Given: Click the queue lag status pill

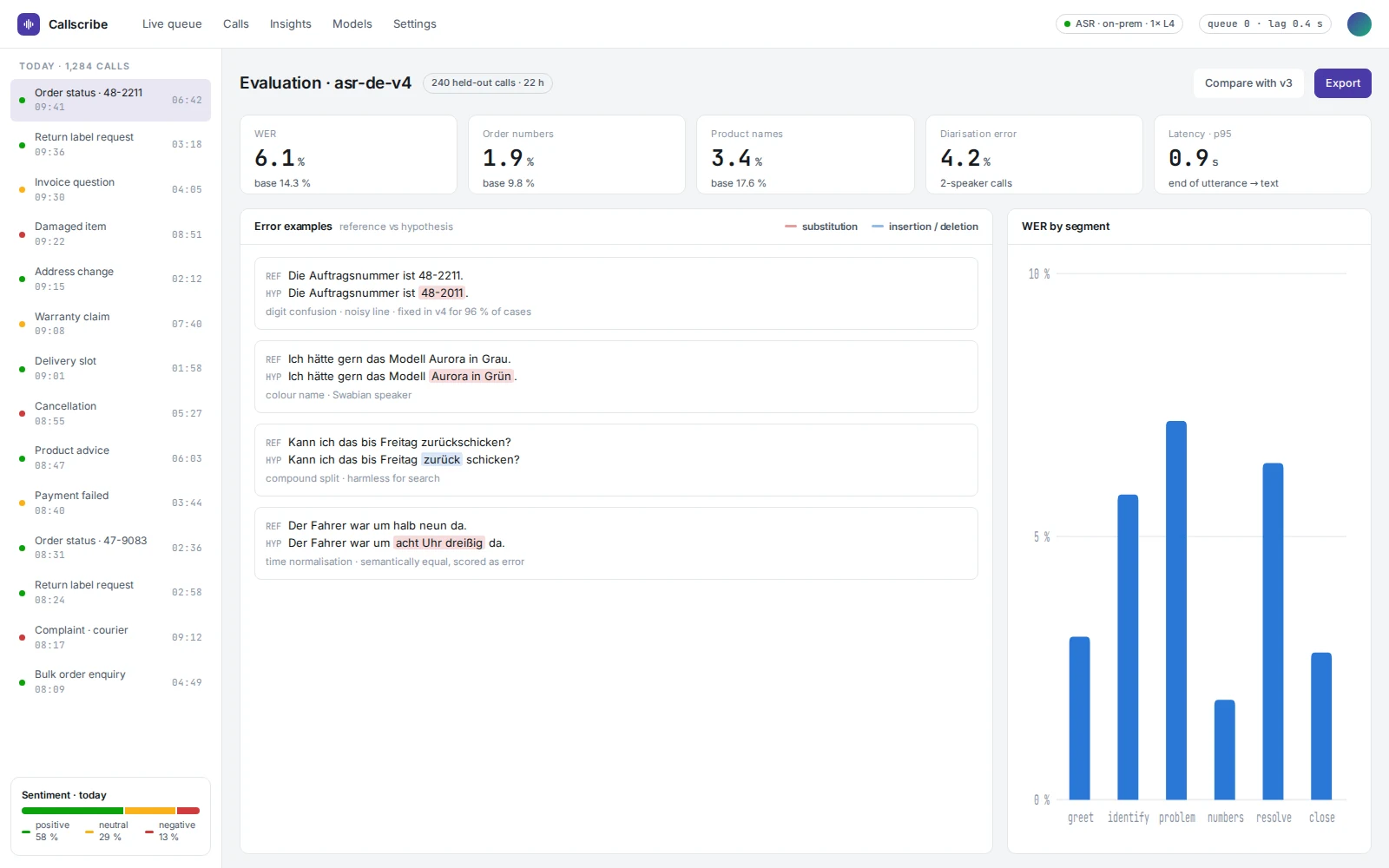Looking at the screenshot, I should click(x=1265, y=24).
